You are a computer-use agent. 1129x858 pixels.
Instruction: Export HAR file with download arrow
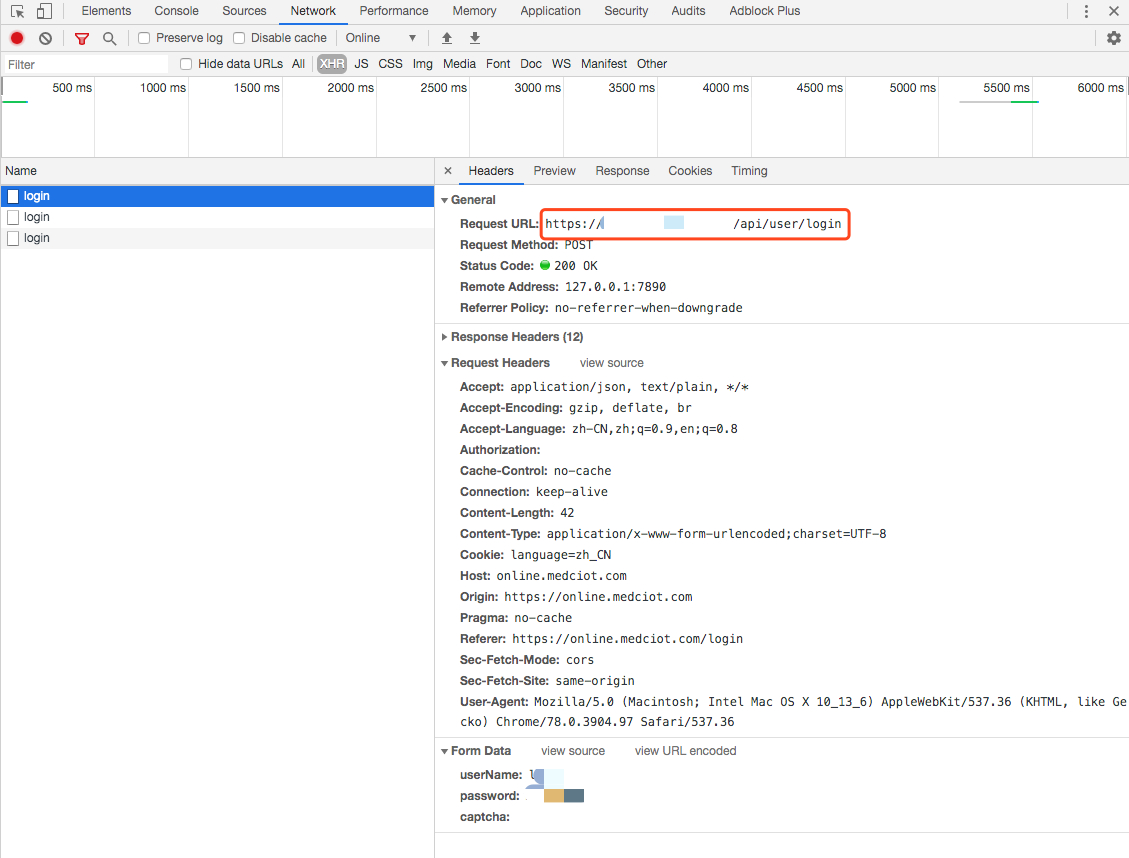(474, 38)
